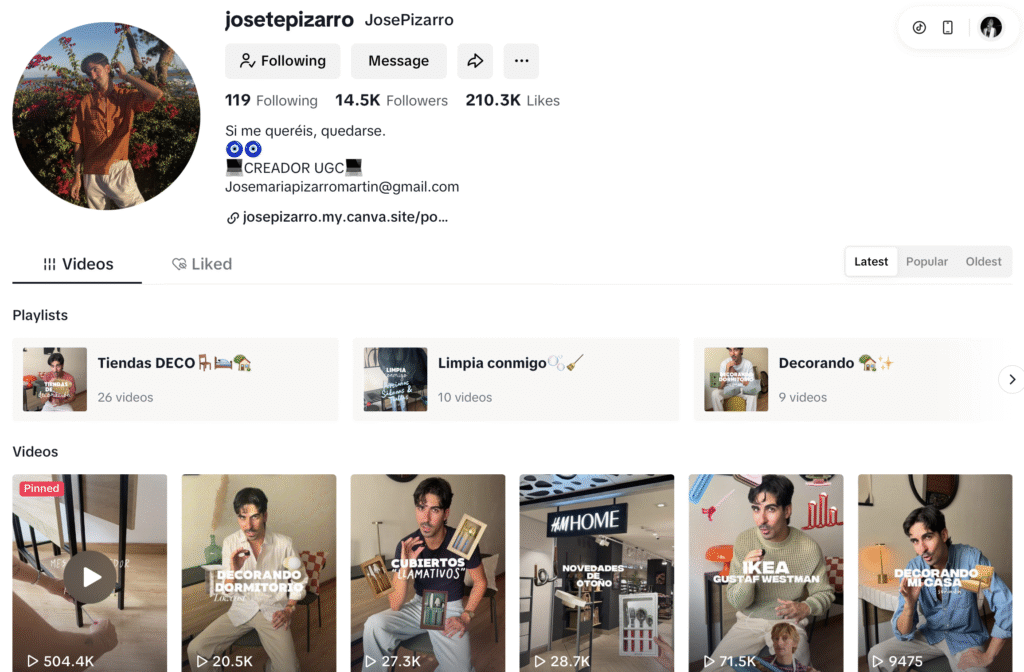Open the profile avatar menu at top right
The image size is (1024, 672).
coord(991,27)
